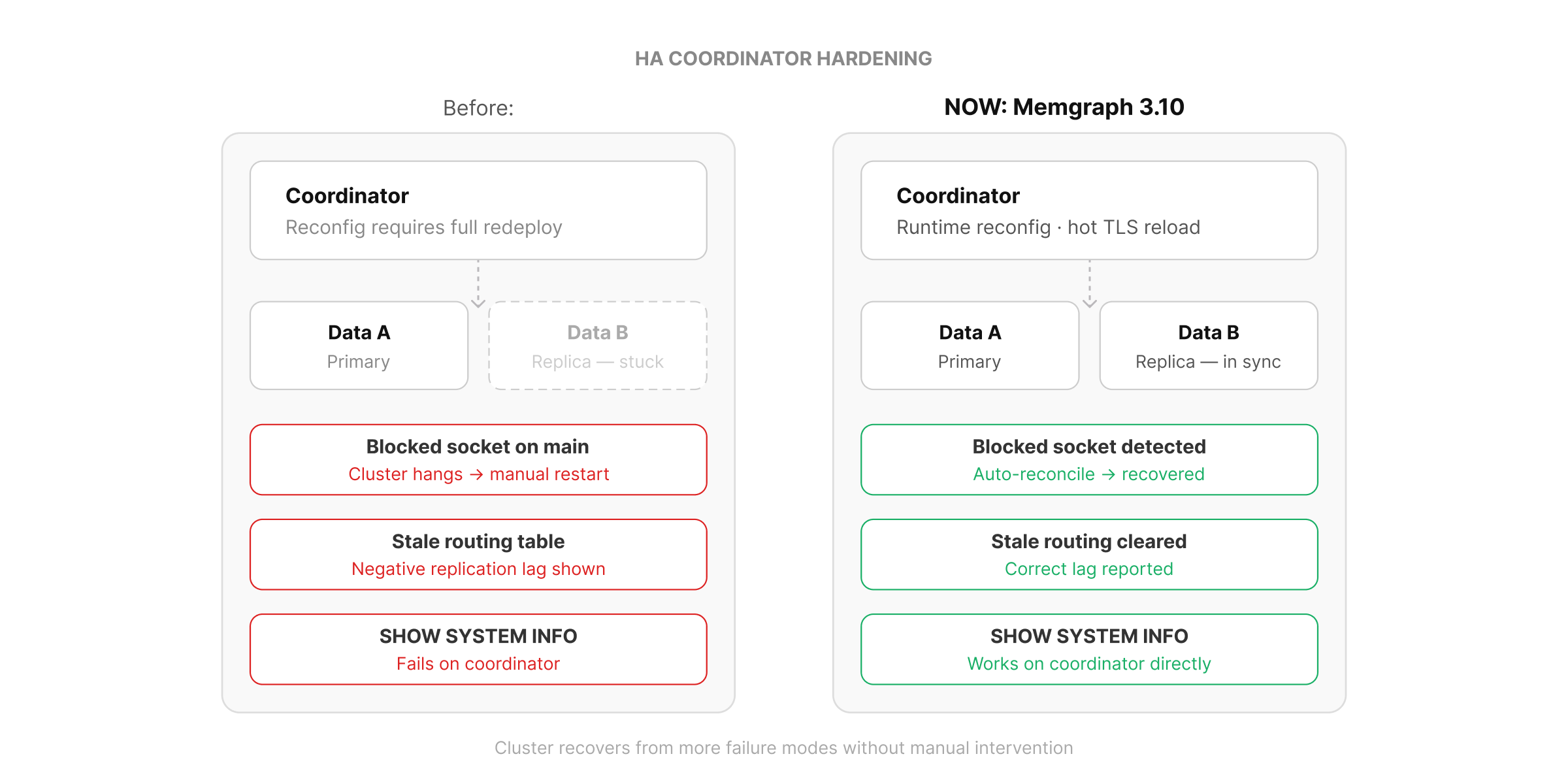Image resolution: width=1568 pixels, height=784 pixels.
Task: Select the Coordinator box requiring full redeploy
Action: click(x=478, y=210)
